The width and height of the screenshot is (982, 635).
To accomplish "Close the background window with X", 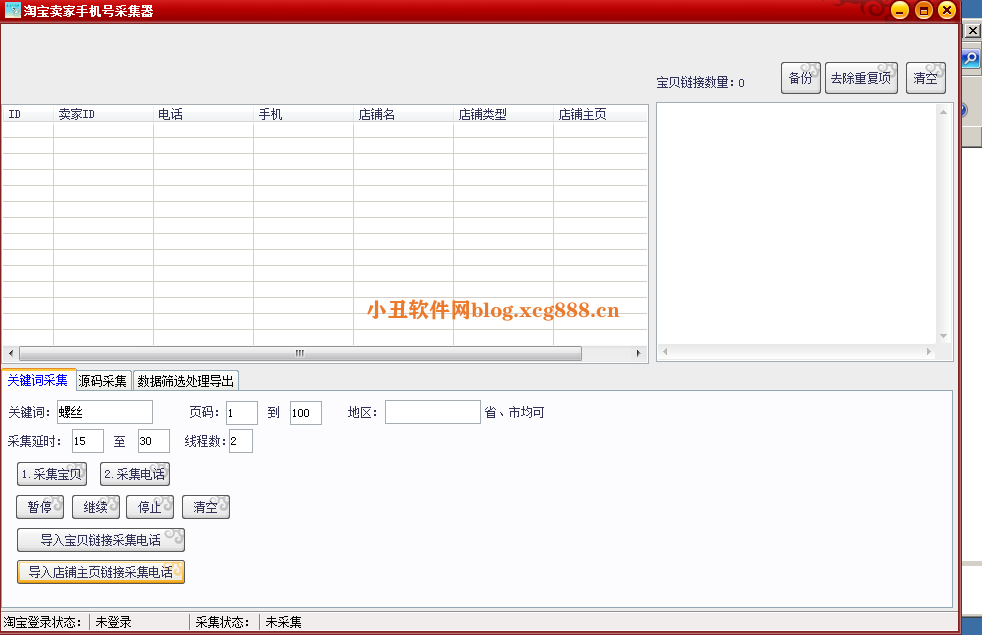I will tap(973, 31).
